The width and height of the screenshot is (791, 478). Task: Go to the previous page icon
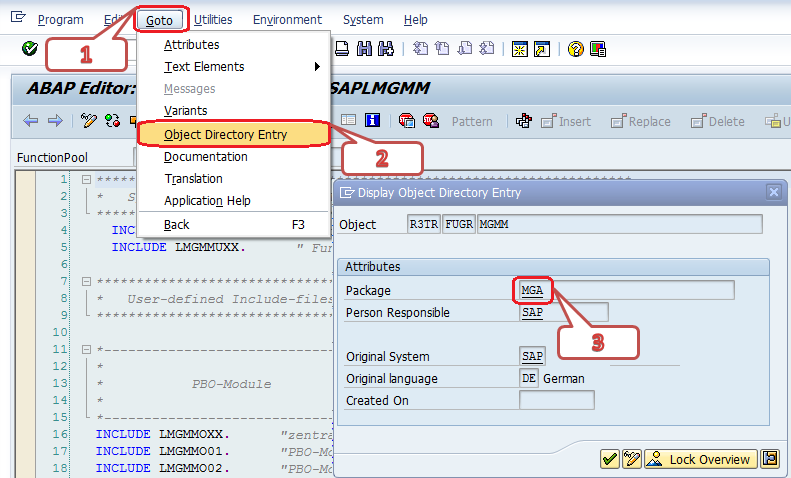point(442,49)
